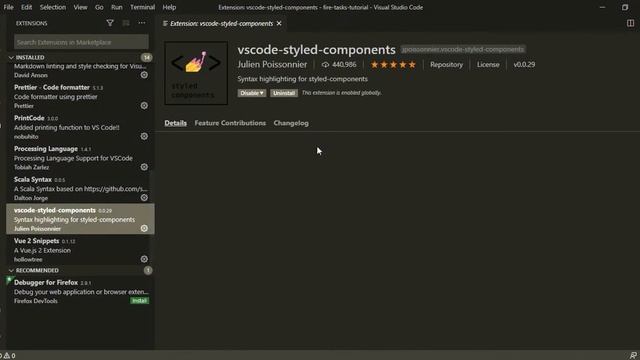
Task: Click the EXTENSIONS panel title
Action: [31, 23]
